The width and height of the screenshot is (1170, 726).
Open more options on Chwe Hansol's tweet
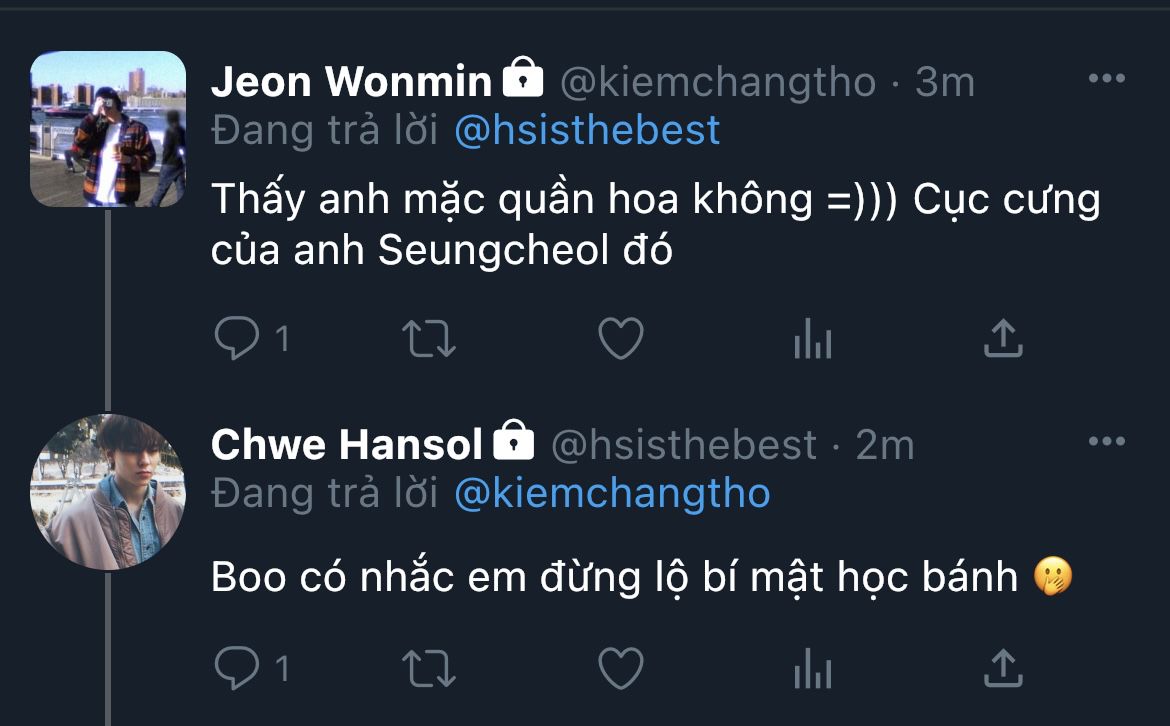1106,442
